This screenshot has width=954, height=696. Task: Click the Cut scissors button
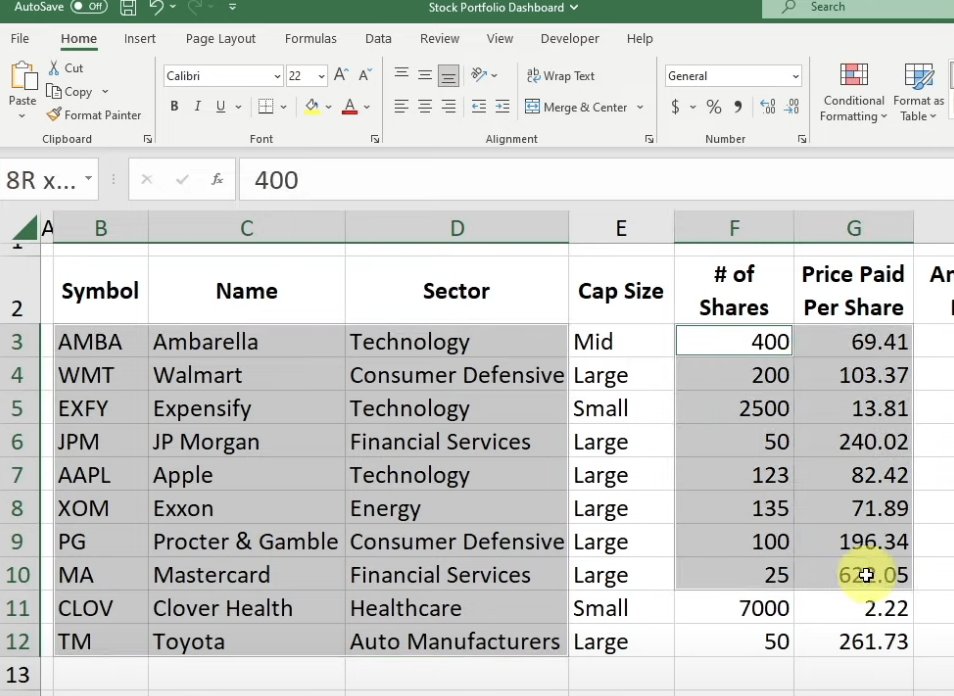[66, 68]
